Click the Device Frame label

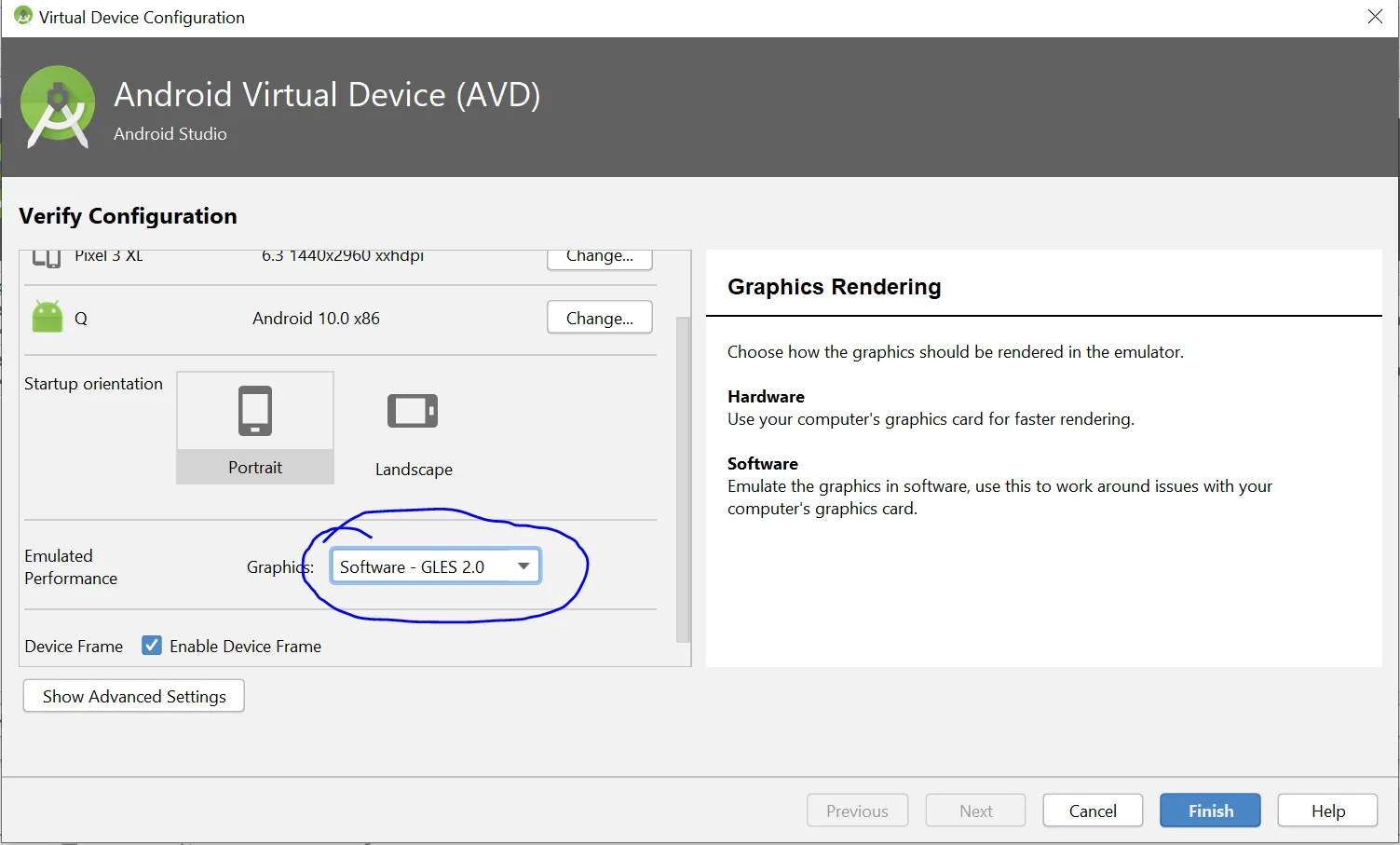coord(74,646)
